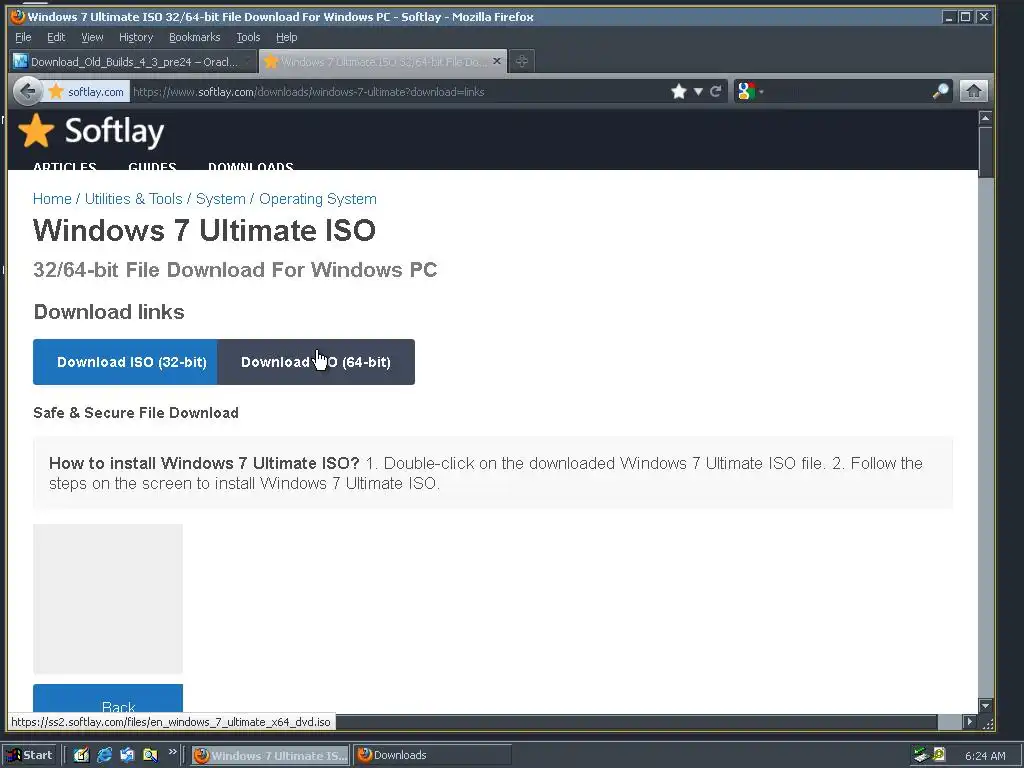Open the Edit menu
The height and width of the screenshot is (768, 1024).
pos(56,37)
